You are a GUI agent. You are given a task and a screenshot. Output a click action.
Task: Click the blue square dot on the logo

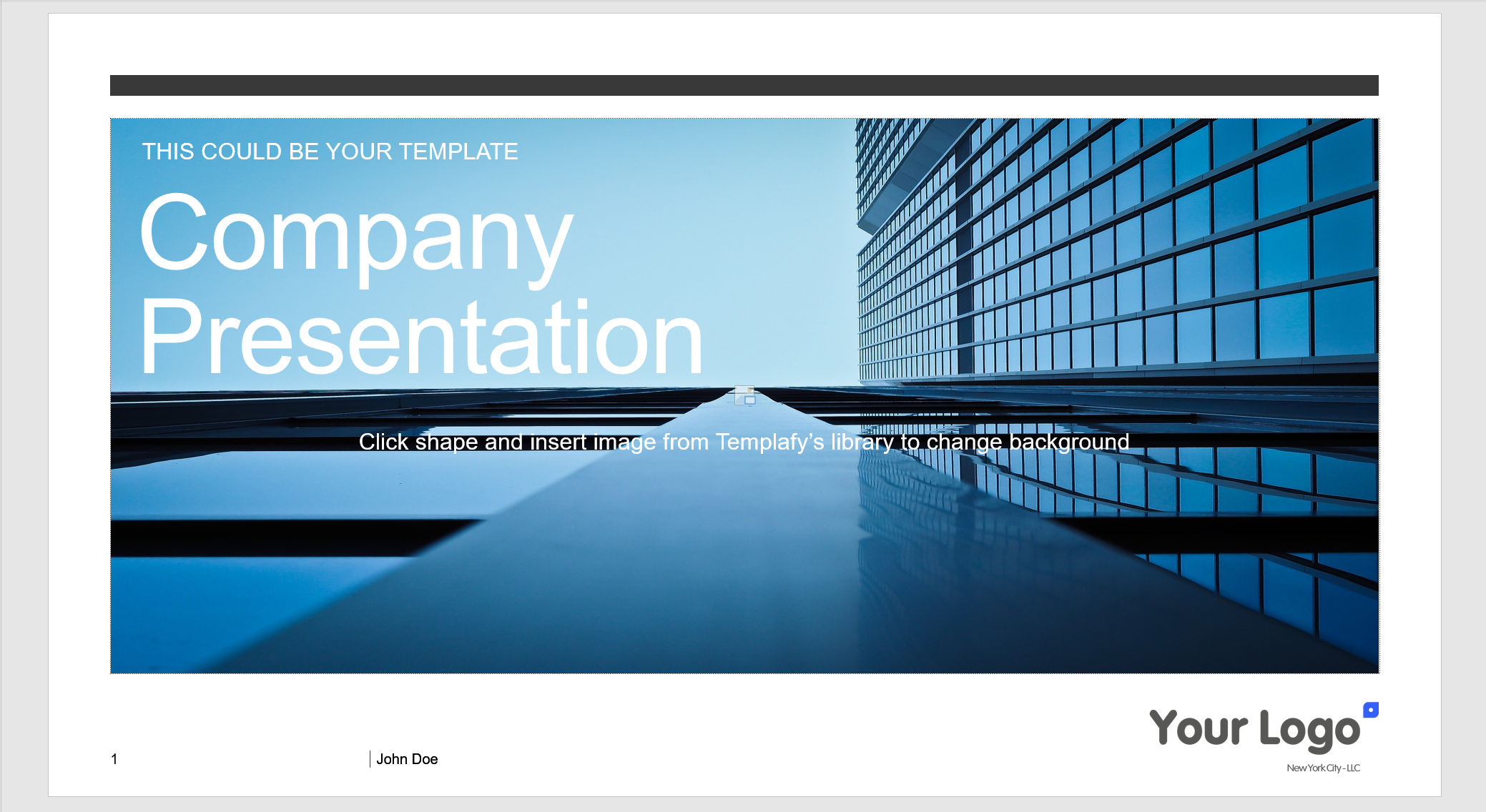pos(1370,710)
